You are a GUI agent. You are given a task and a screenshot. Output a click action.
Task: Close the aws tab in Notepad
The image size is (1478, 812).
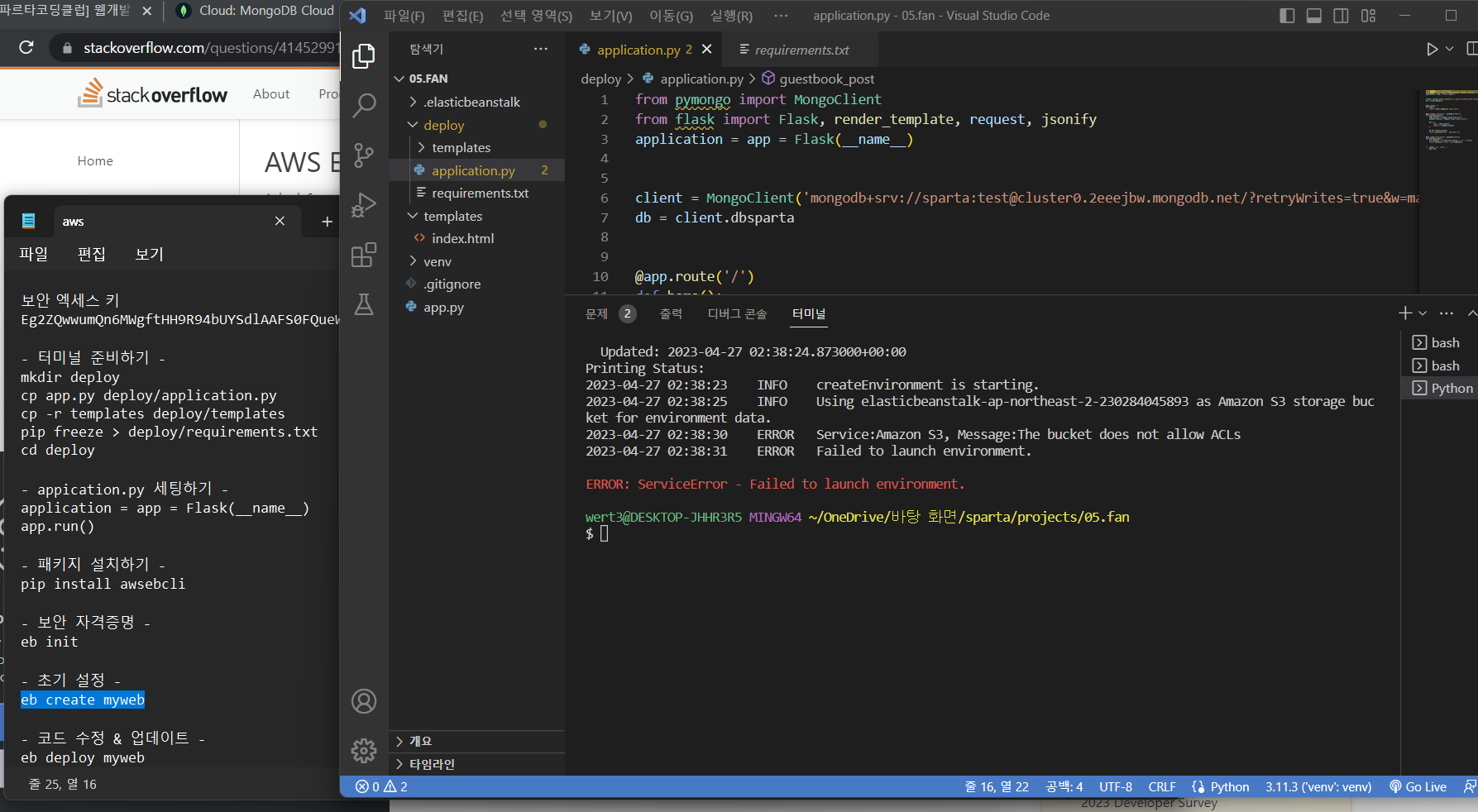pos(280,221)
